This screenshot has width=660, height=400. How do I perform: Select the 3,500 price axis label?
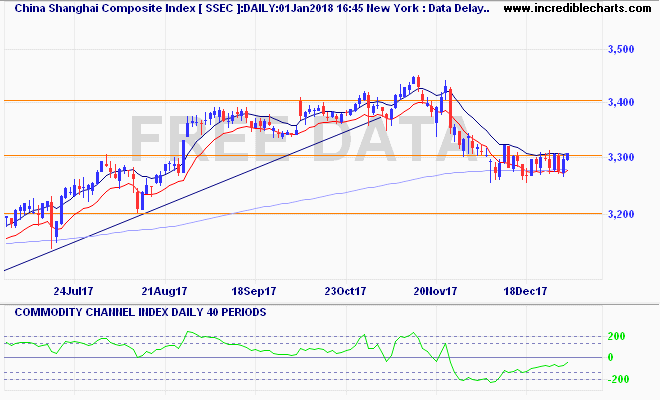coord(621,49)
